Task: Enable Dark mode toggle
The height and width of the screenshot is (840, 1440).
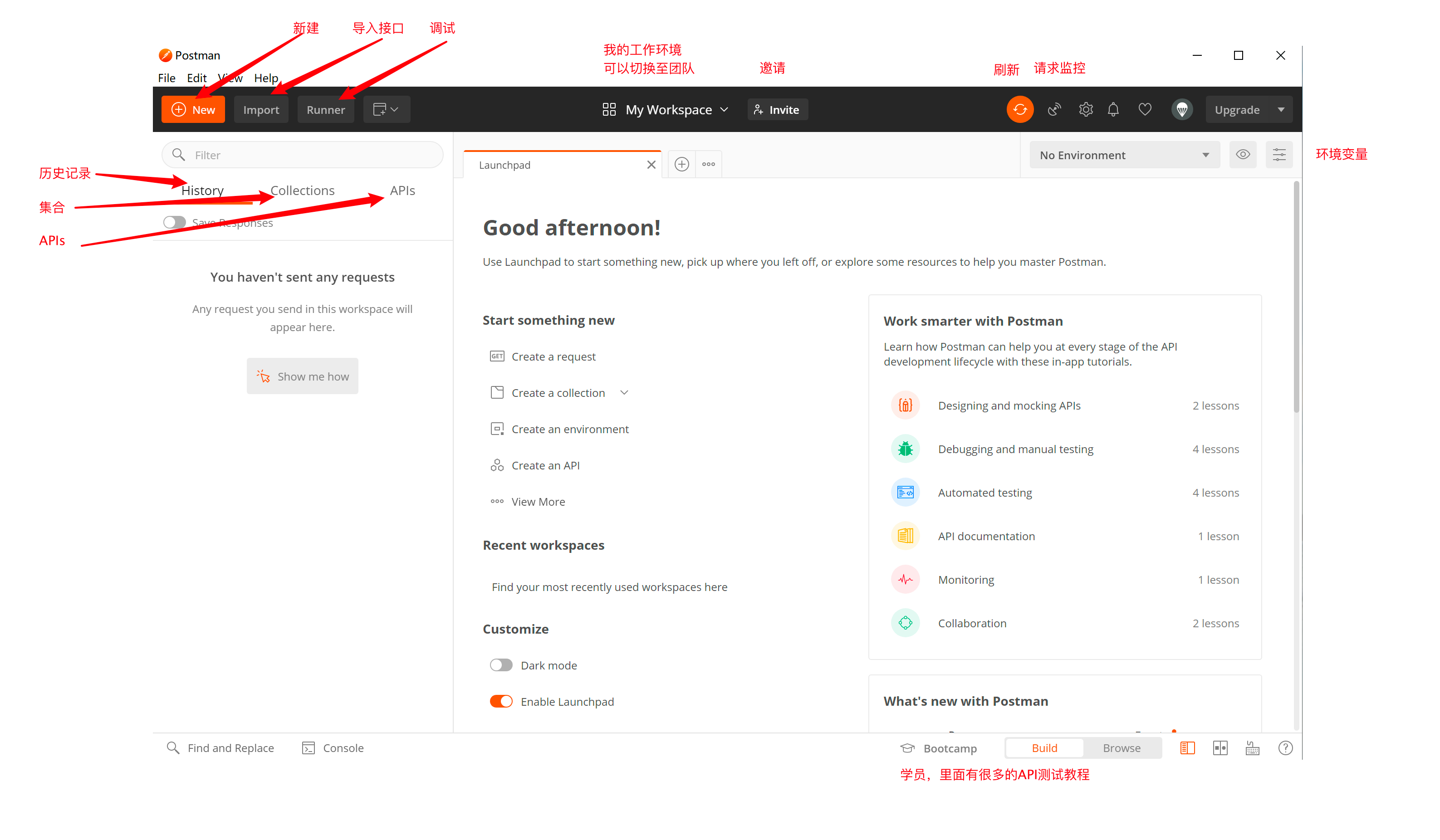Action: (500, 665)
